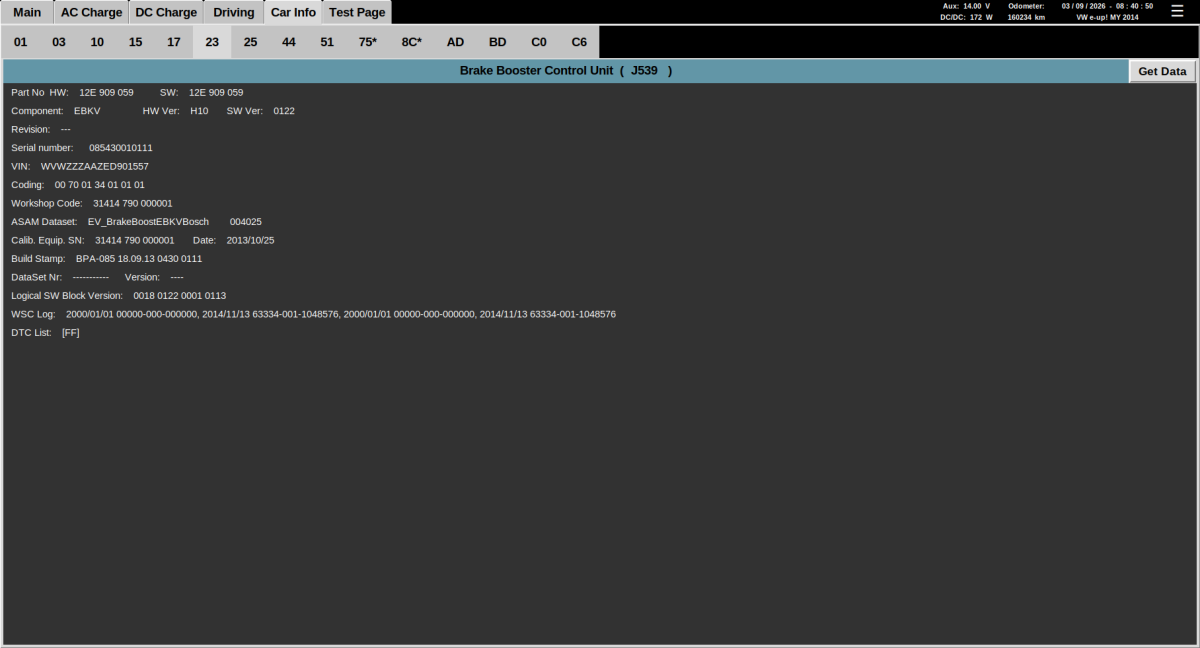Select control unit 03 tab

click(59, 42)
